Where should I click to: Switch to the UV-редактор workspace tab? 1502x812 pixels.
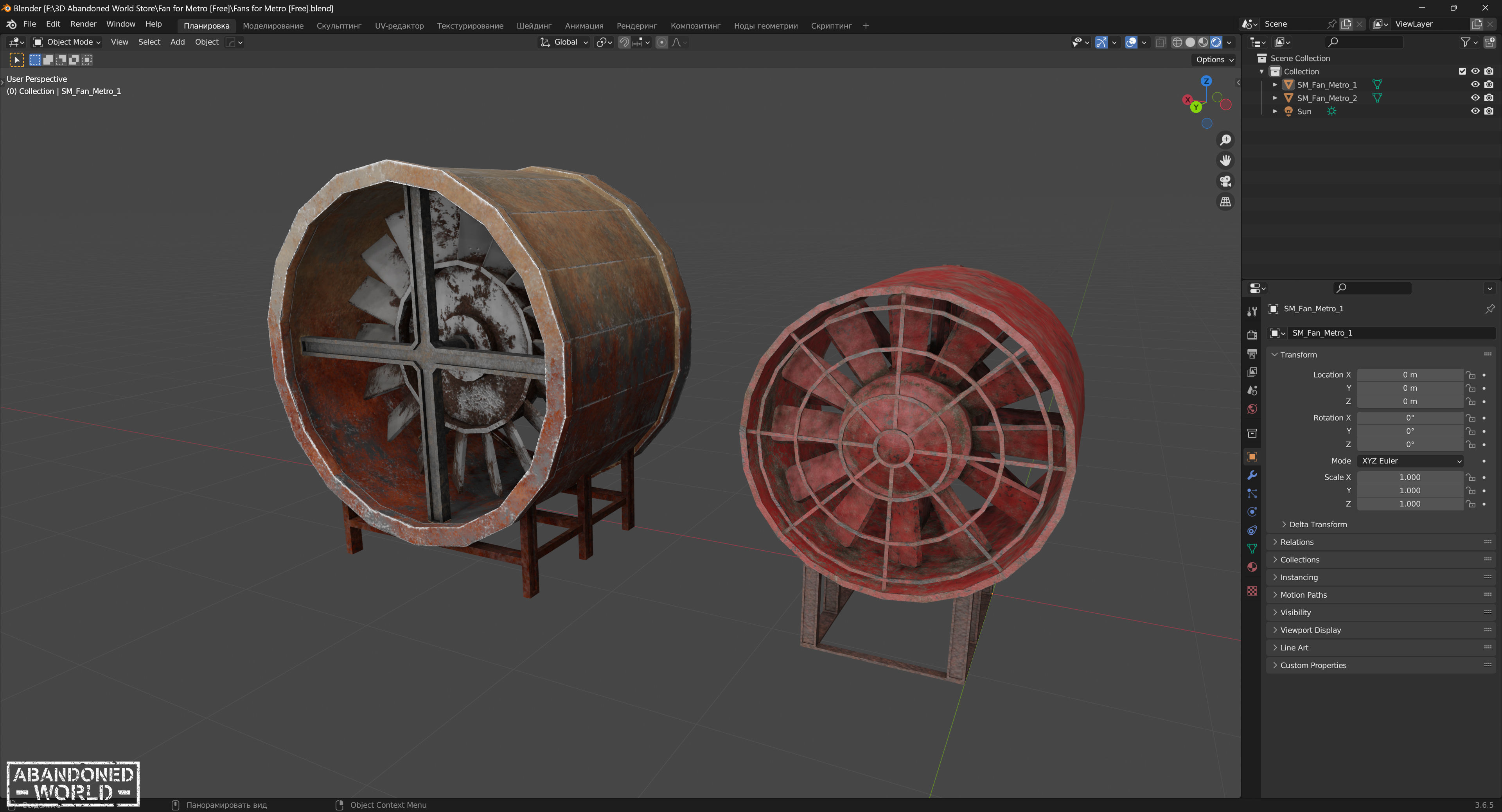click(399, 26)
